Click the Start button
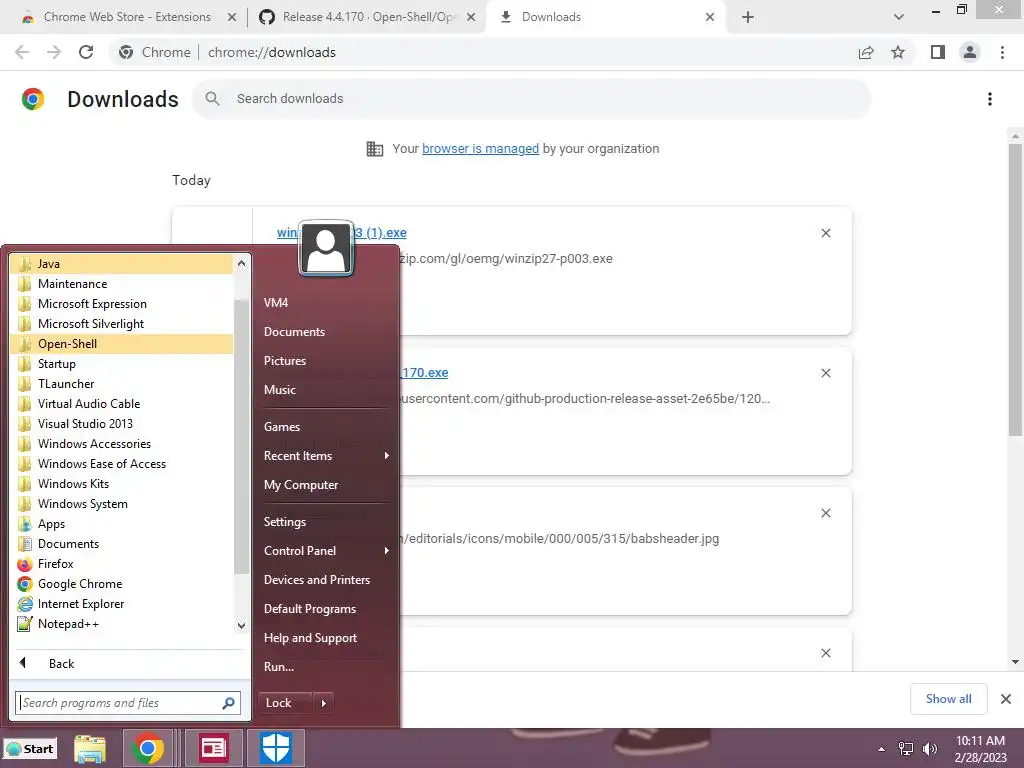The width and height of the screenshot is (1024, 768). click(30, 748)
